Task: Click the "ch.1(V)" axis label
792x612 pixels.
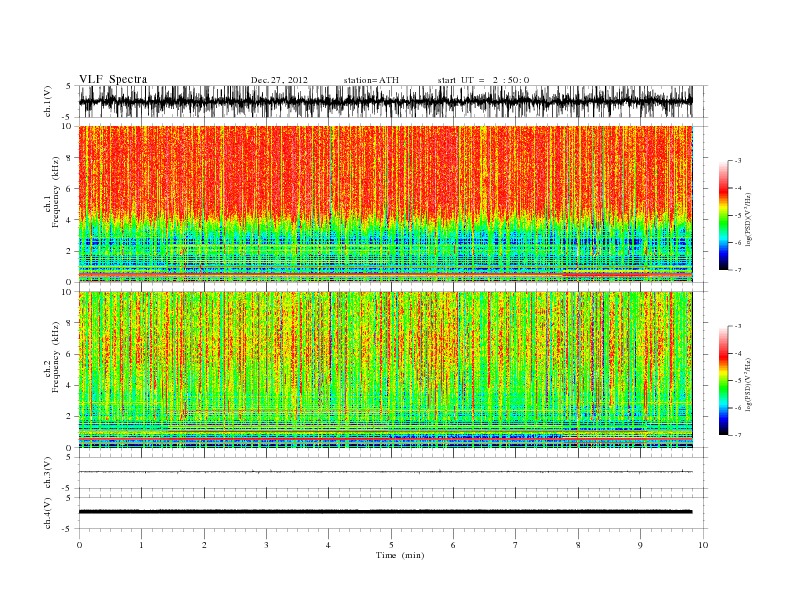Action: (48, 102)
